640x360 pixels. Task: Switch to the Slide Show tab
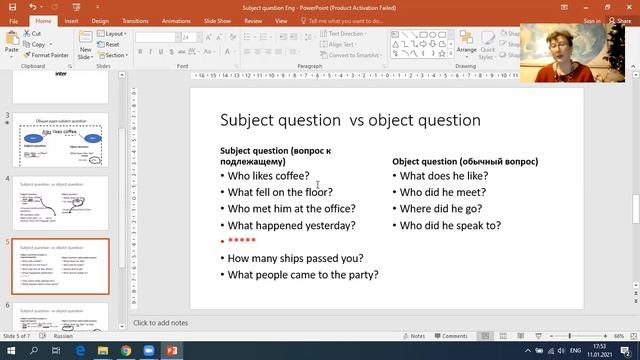coord(217,21)
